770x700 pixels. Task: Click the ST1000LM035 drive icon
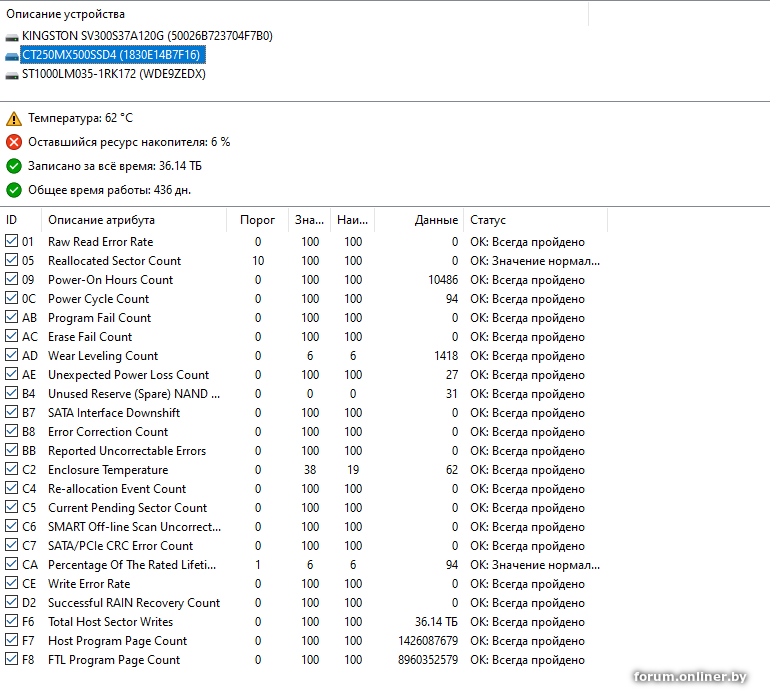(x=12, y=74)
